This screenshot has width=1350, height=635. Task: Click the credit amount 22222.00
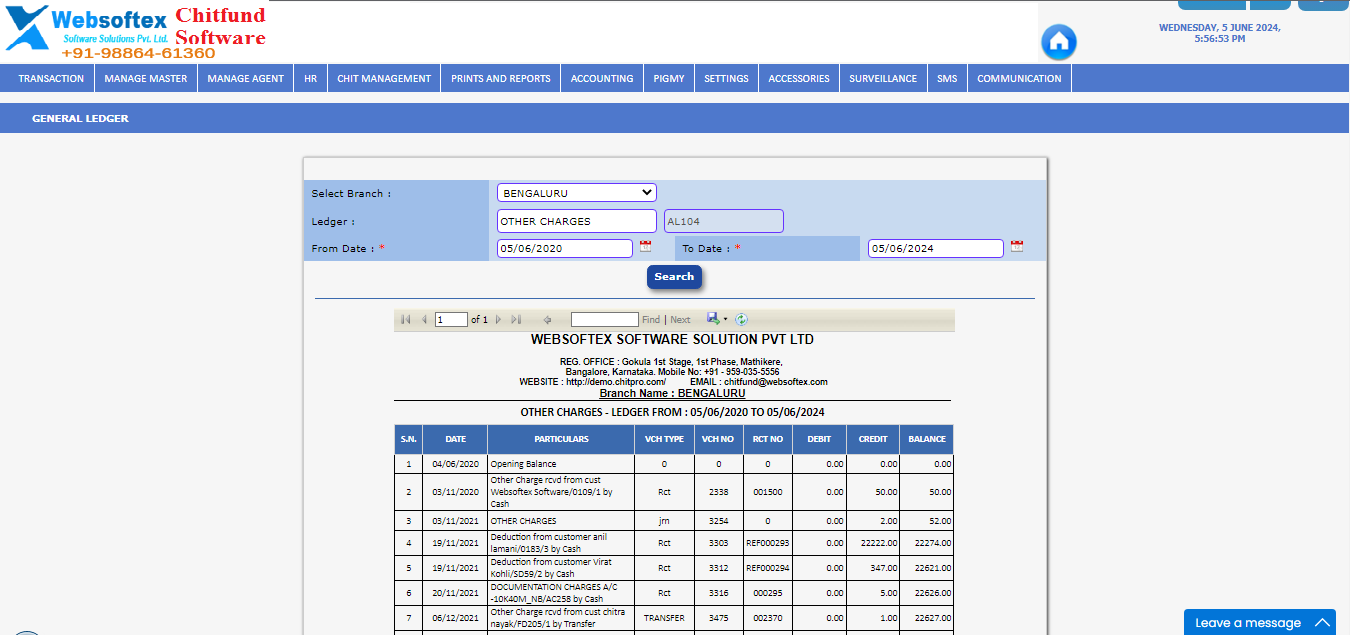coord(873,543)
